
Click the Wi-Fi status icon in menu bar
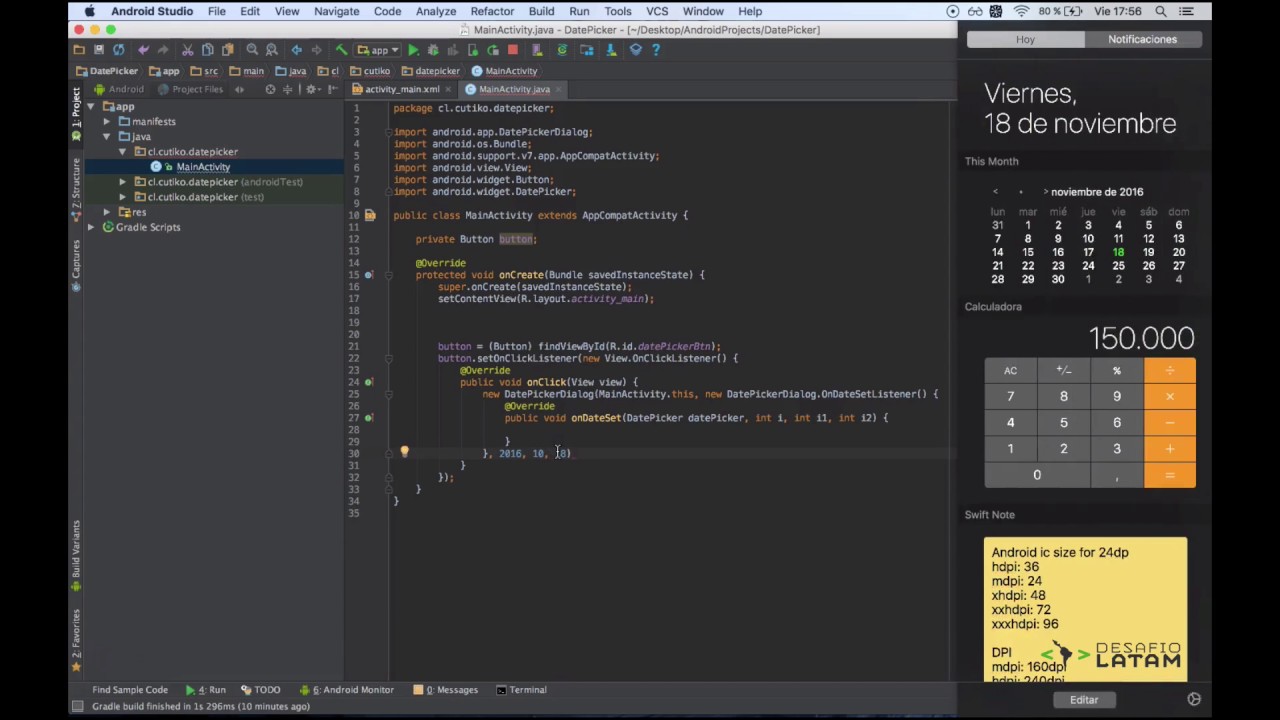coord(1021,11)
